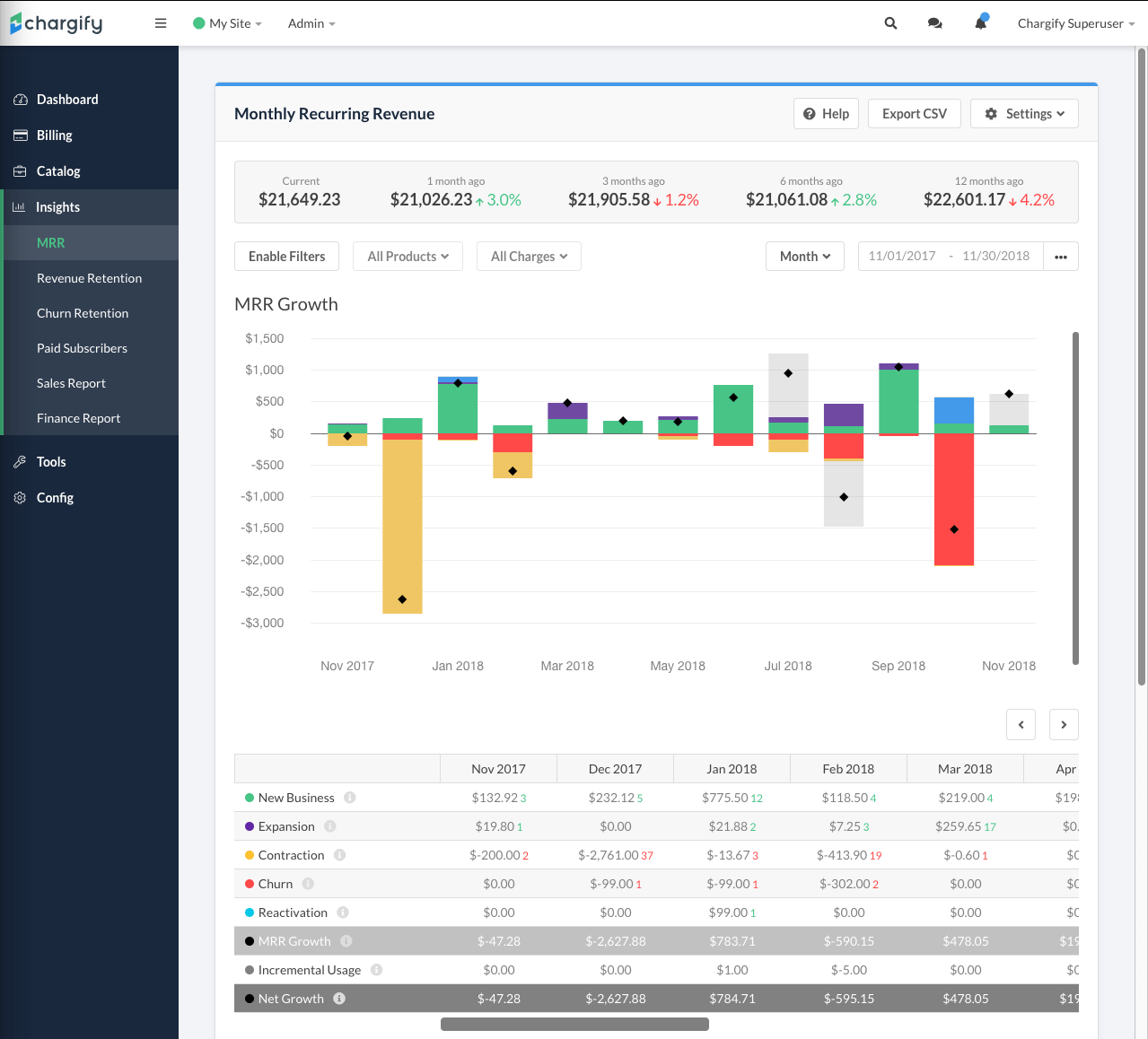Screen dimensions: 1148x1039
Task: Select Paid Subscribers in the sidebar
Action: pos(82,348)
